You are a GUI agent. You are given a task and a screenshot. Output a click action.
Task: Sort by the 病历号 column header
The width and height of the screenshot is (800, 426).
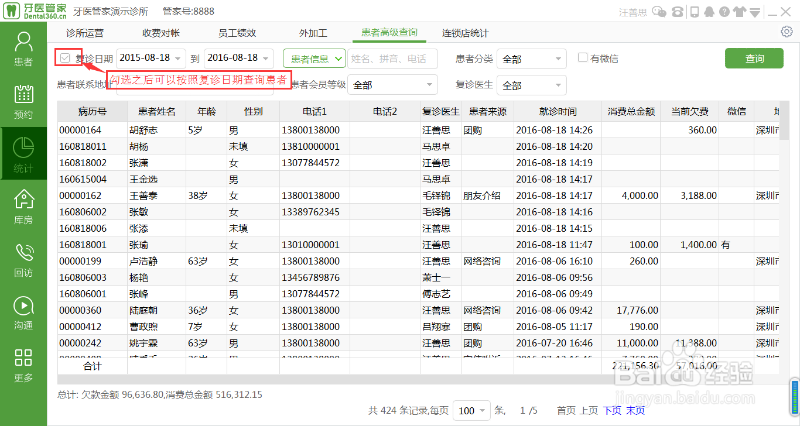click(x=92, y=111)
